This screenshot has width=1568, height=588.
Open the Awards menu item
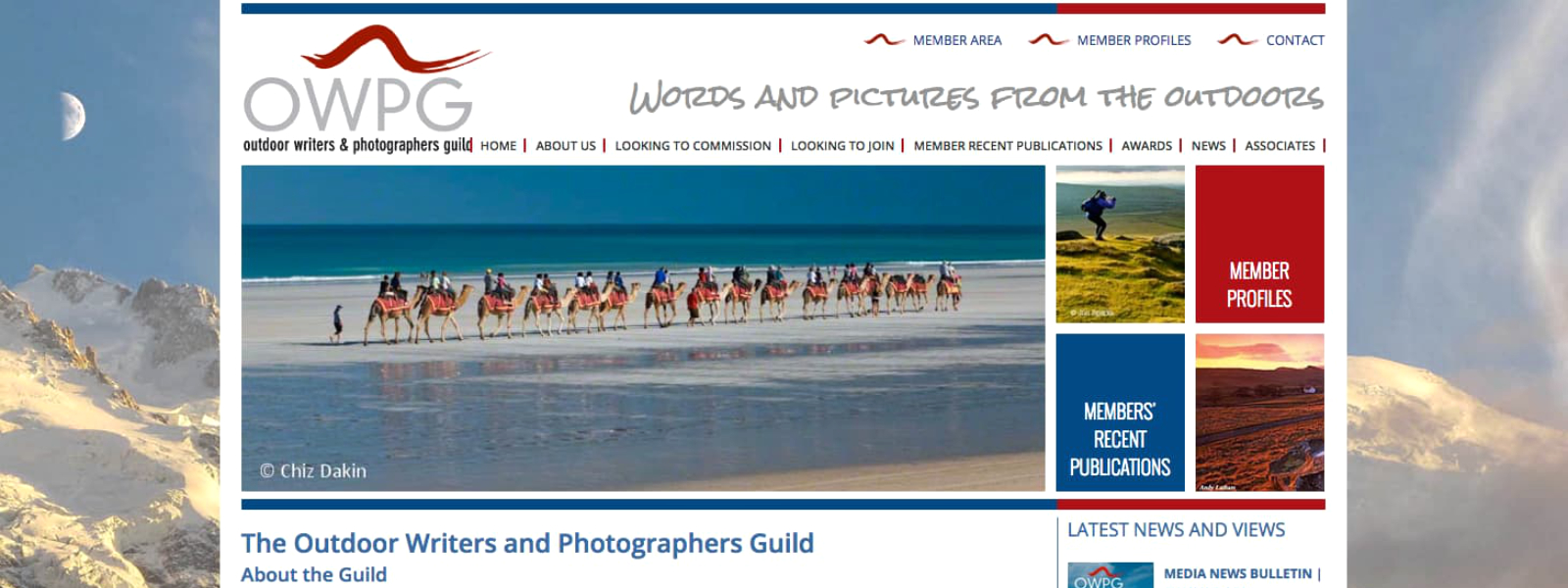pyautogui.click(x=1147, y=146)
